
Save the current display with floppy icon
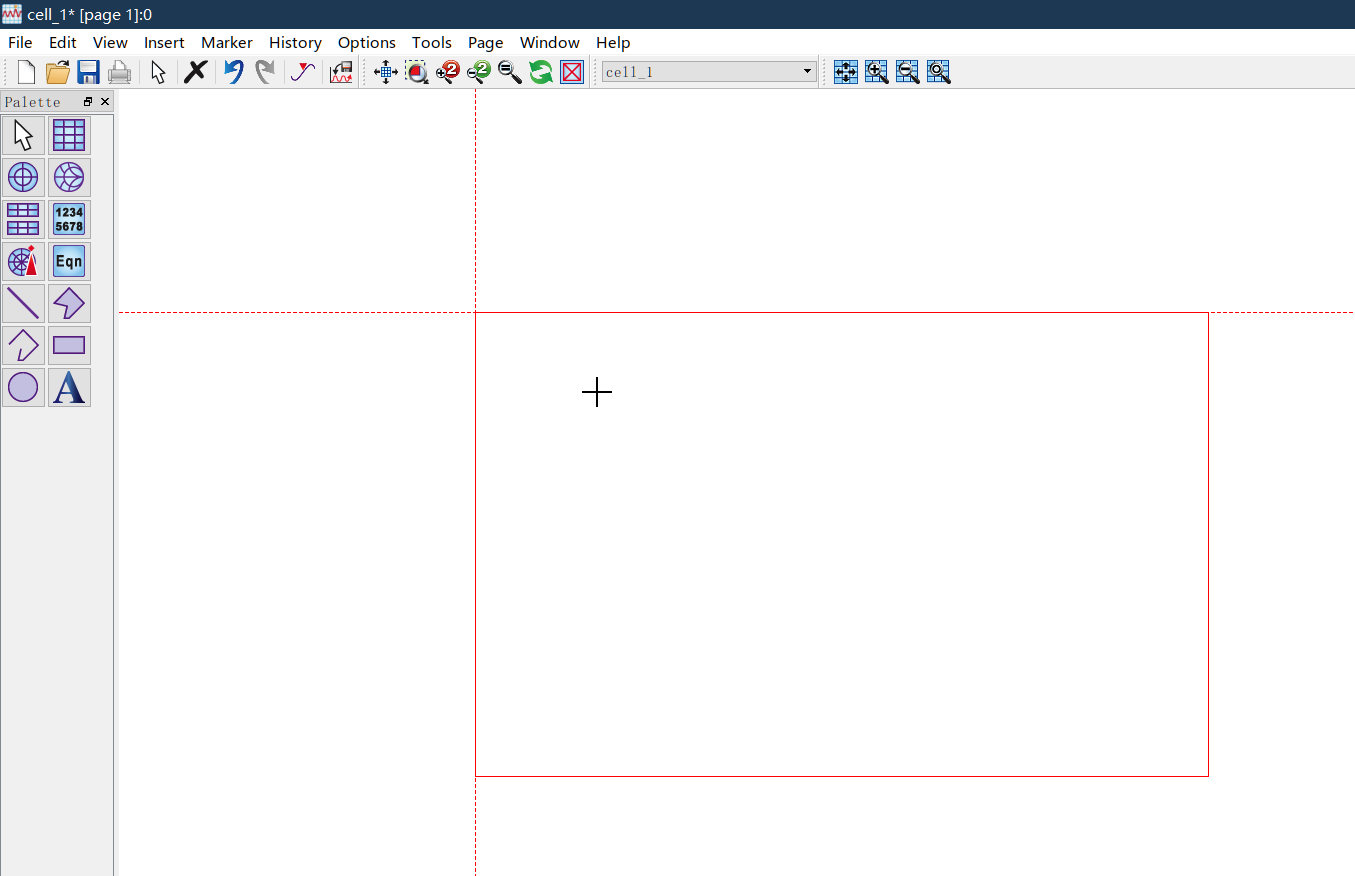(88, 72)
